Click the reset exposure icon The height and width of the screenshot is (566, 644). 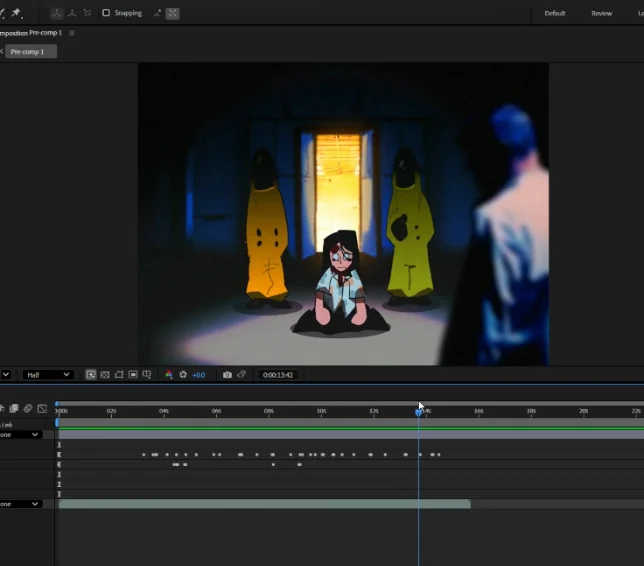point(183,375)
